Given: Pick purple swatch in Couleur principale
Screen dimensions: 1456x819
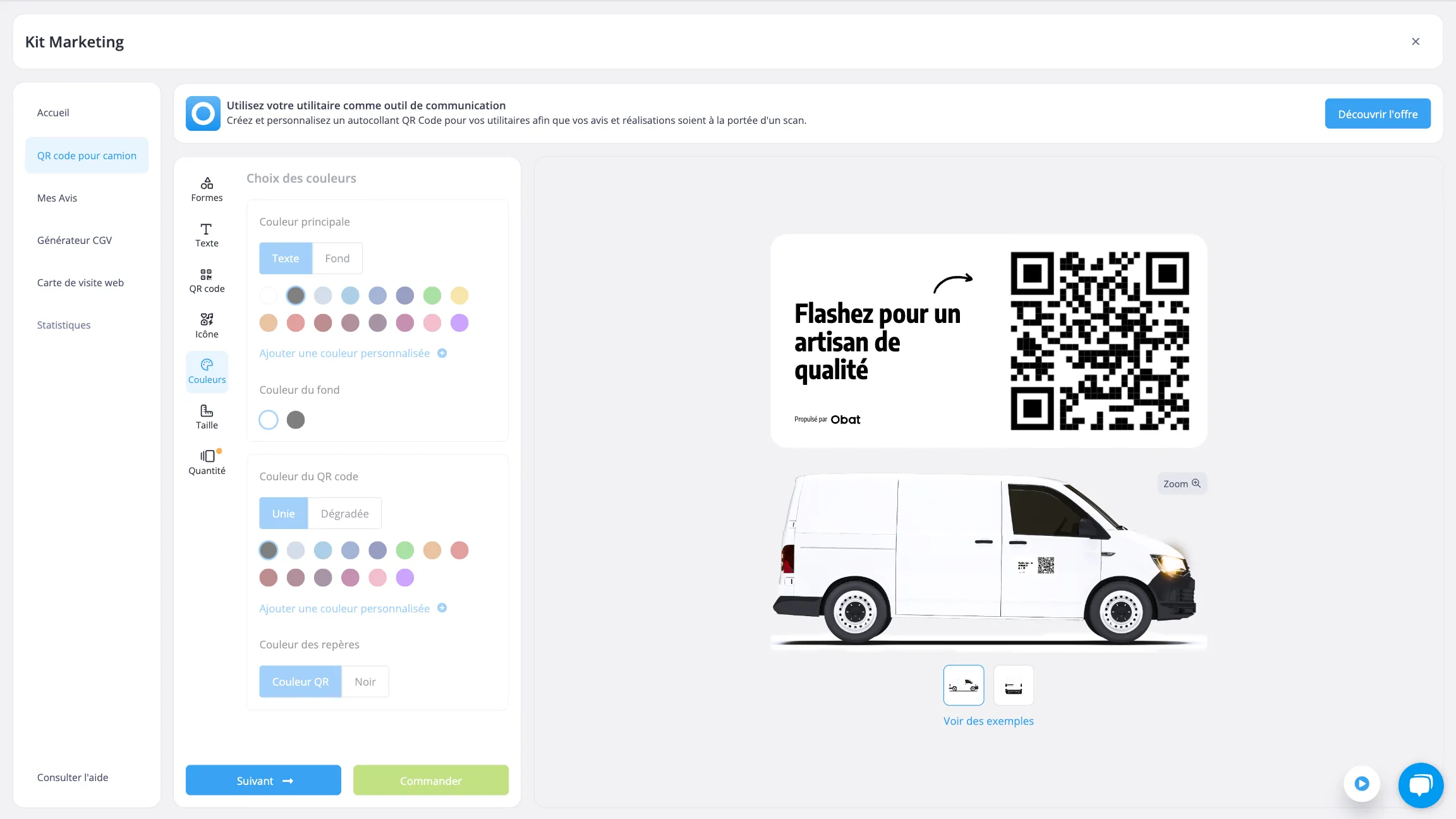Looking at the screenshot, I should click(x=459, y=323).
